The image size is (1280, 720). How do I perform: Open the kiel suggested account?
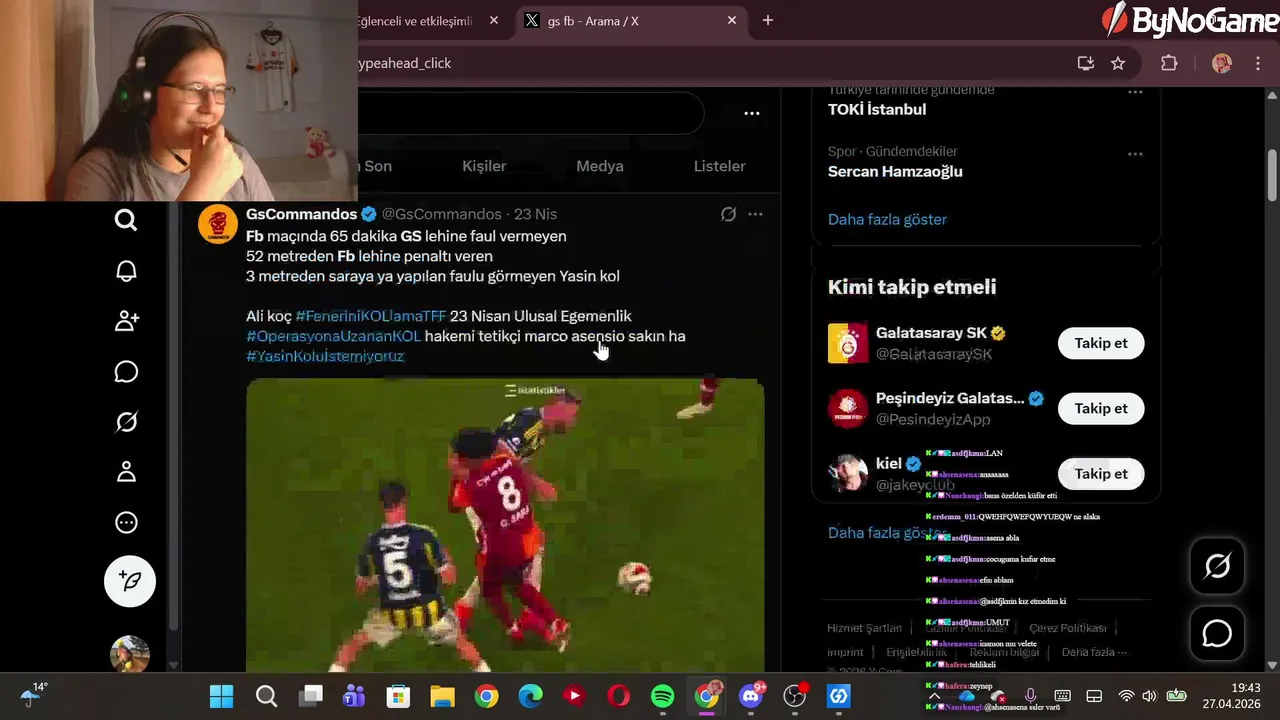pyautogui.click(x=889, y=463)
